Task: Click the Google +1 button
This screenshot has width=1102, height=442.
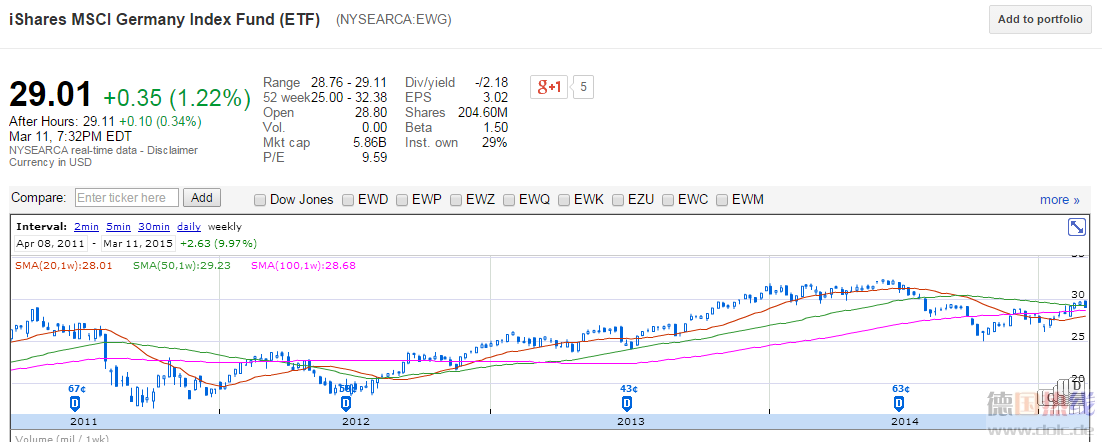Action: coord(549,87)
